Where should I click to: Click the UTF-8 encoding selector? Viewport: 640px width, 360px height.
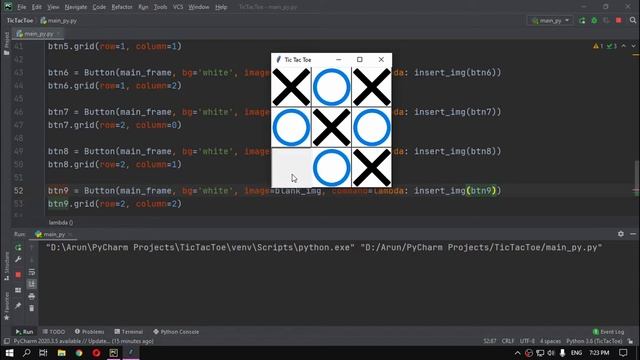527,341
